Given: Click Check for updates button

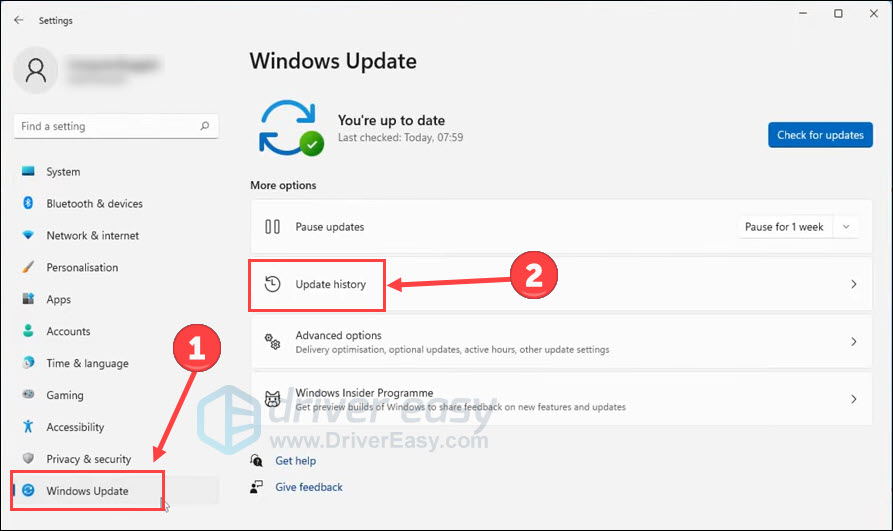Looking at the screenshot, I should coord(820,135).
